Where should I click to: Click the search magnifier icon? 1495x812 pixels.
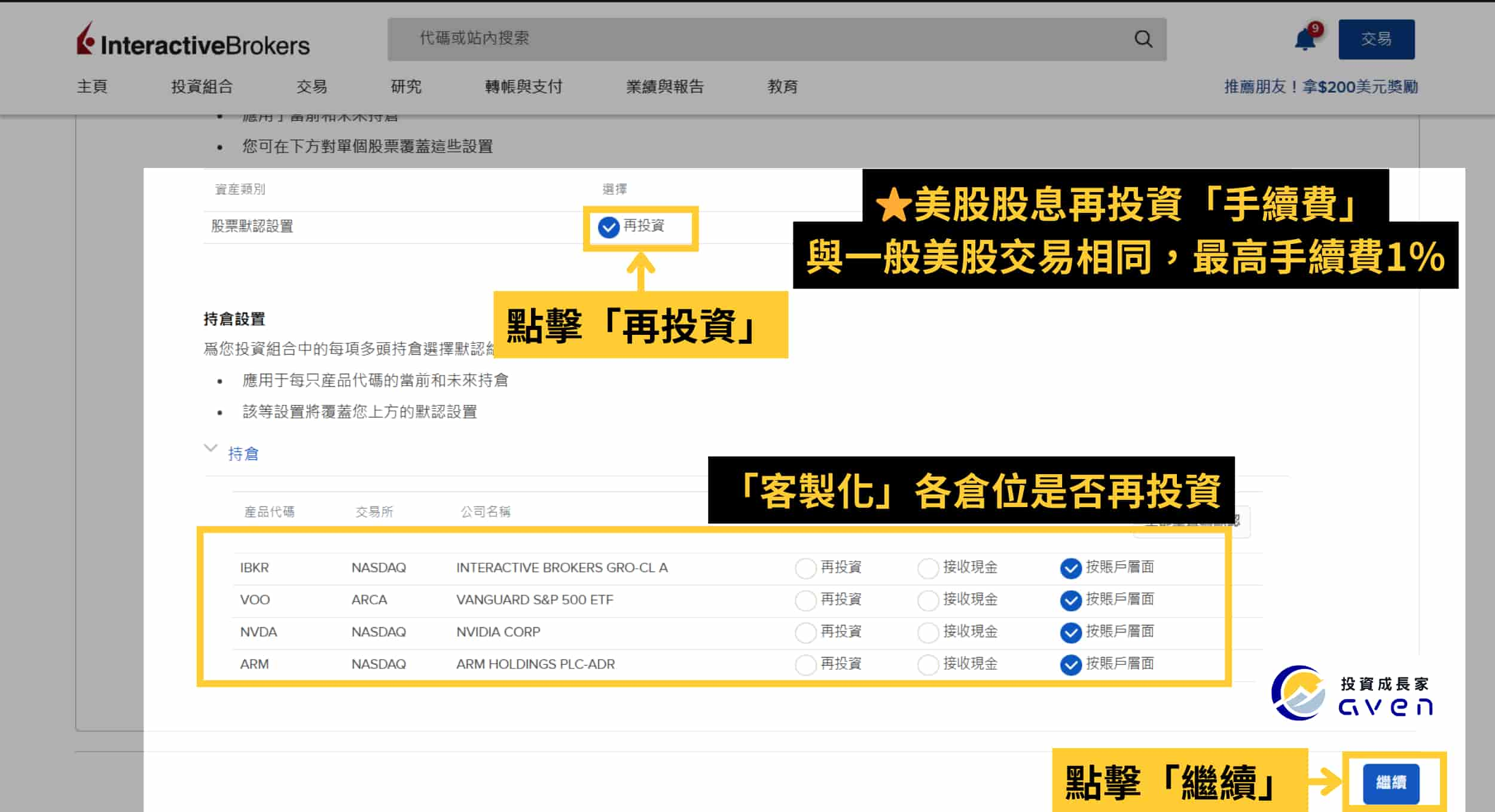coord(1143,39)
